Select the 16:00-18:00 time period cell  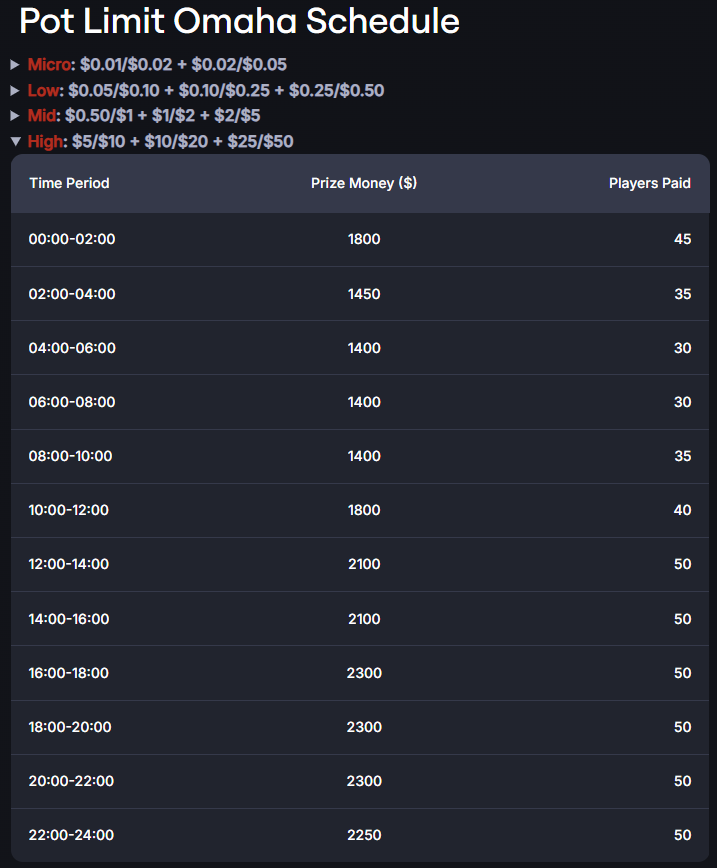click(69, 673)
